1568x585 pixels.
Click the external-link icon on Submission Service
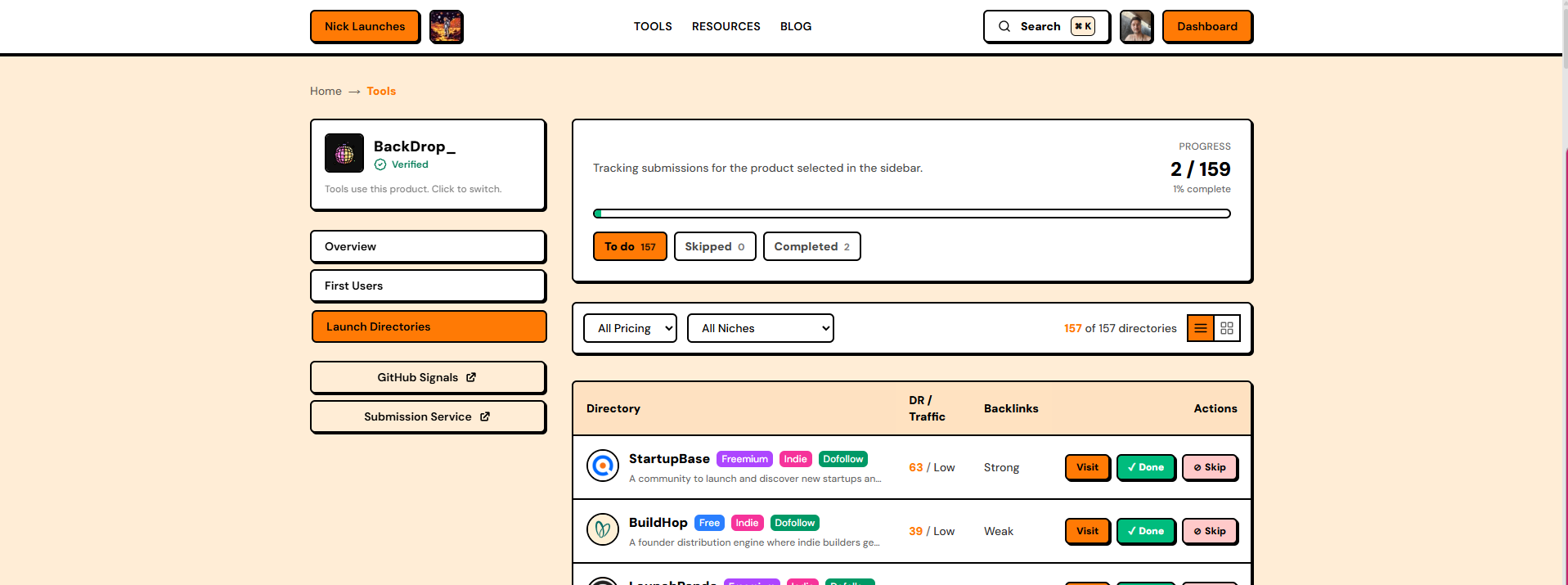coord(485,416)
